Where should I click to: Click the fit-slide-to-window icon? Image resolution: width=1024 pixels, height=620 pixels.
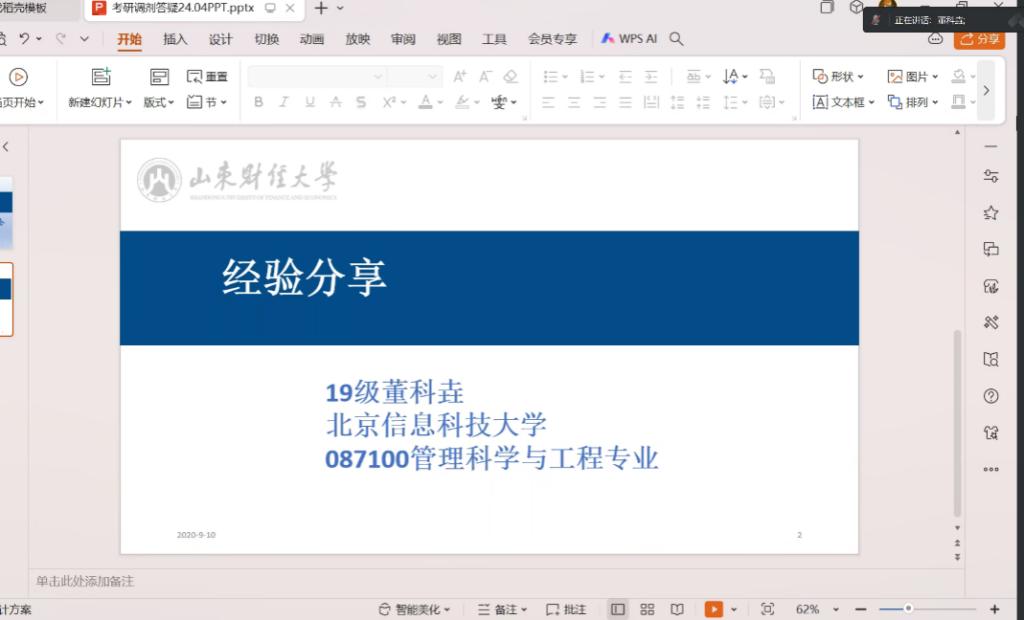tap(767, 609)
